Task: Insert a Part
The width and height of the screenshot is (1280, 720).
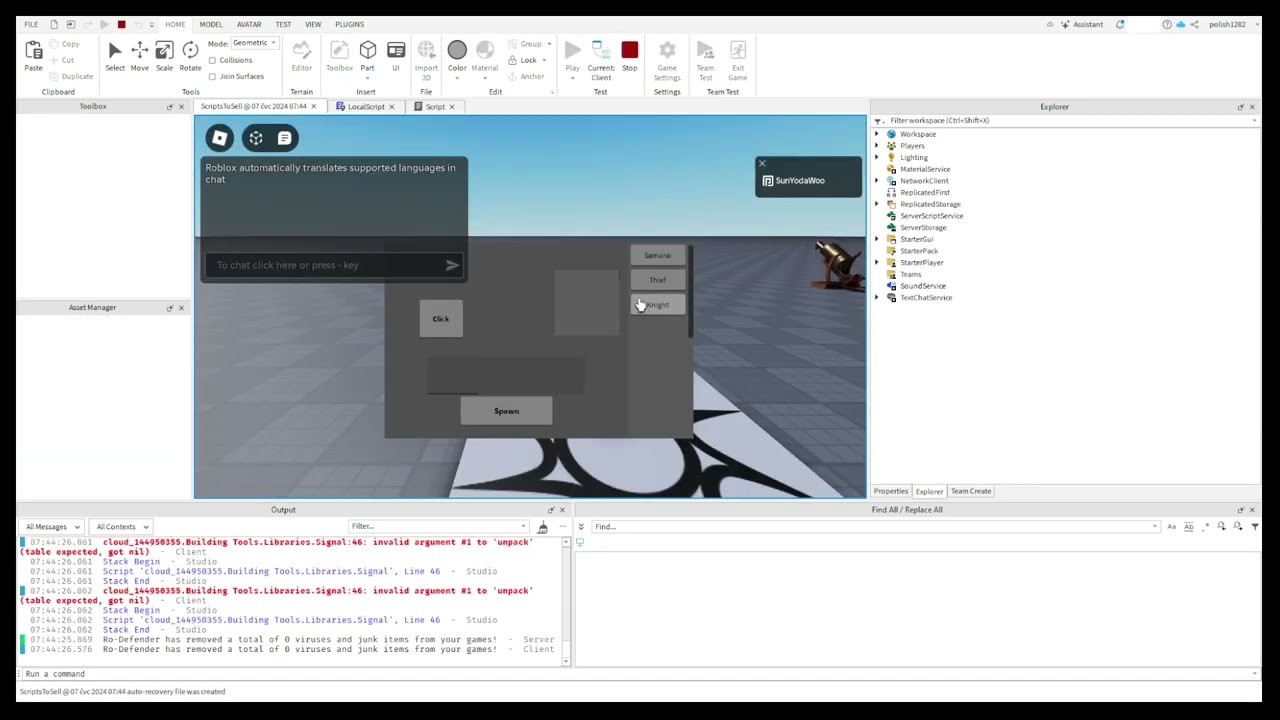Action: click(x=368, y=56)
